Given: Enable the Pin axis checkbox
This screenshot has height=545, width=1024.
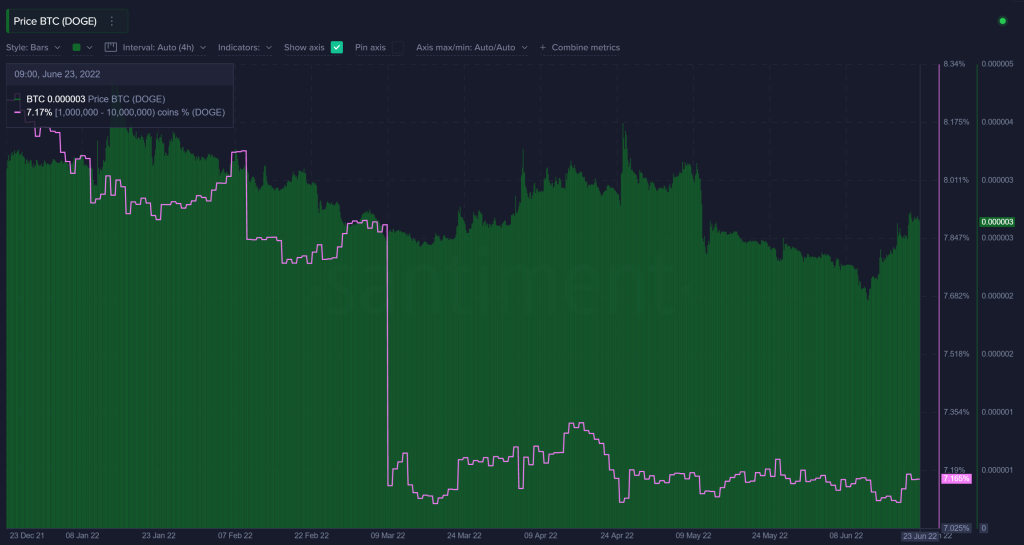Looking at the screenshot, I should tap(398, 47).
